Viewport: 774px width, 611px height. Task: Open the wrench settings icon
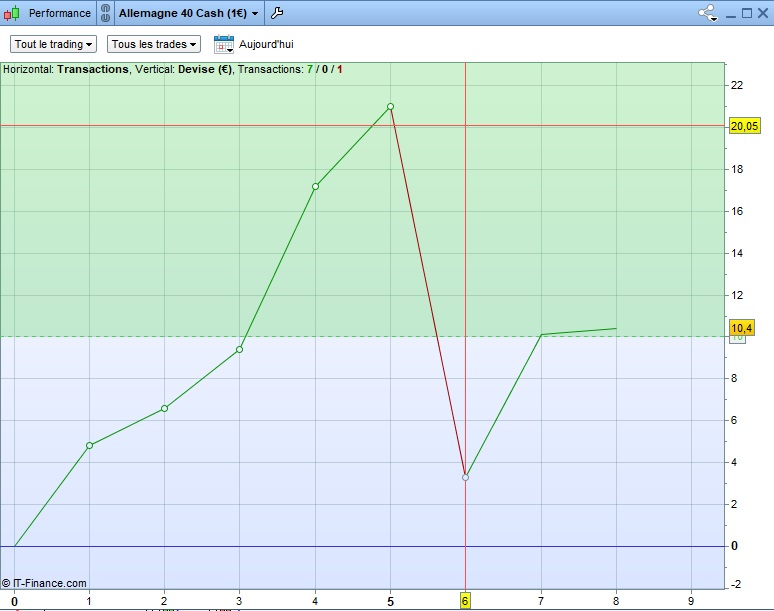(277, 13)
